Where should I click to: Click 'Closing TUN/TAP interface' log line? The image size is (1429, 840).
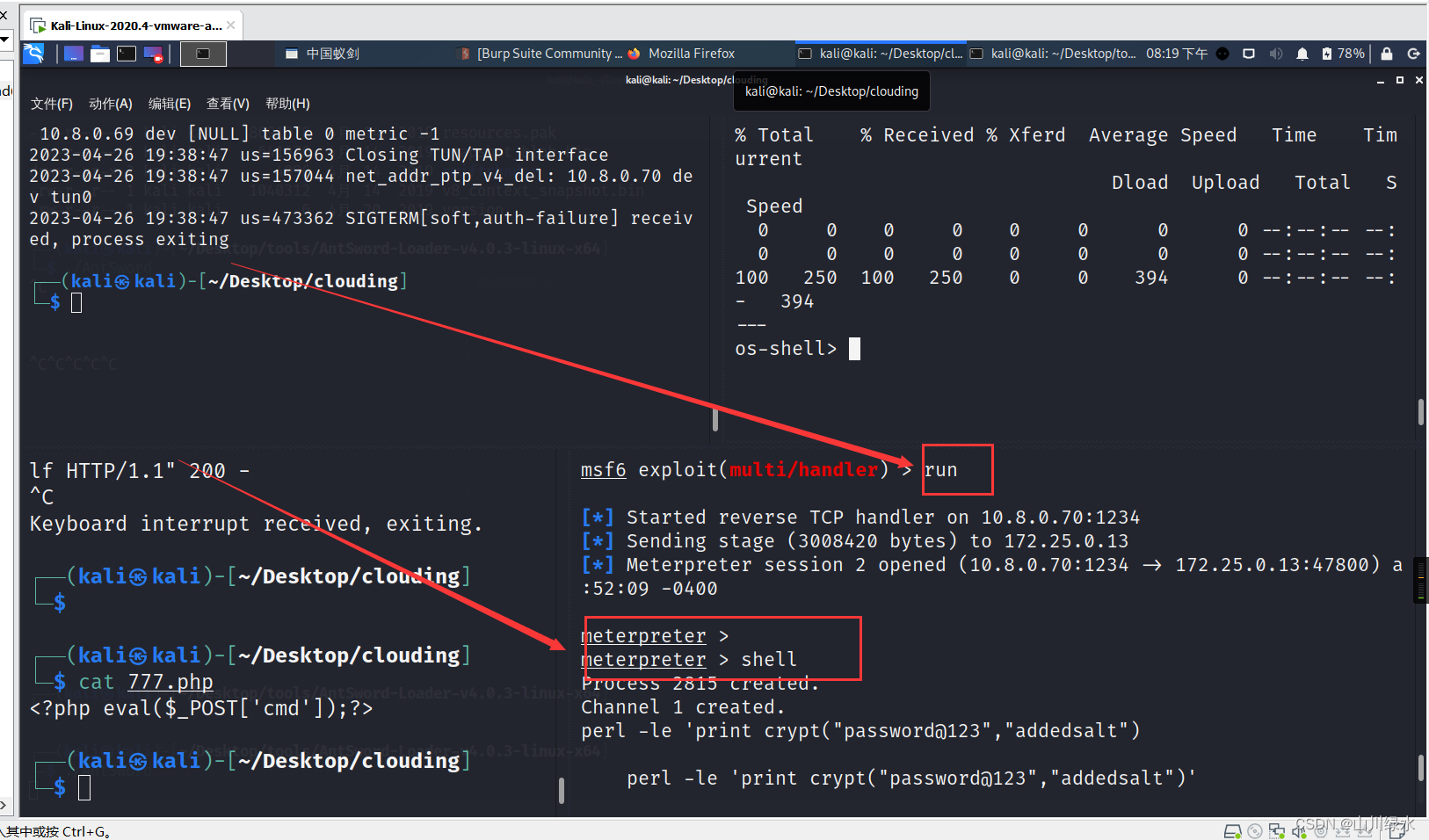[x=318, y=155]
